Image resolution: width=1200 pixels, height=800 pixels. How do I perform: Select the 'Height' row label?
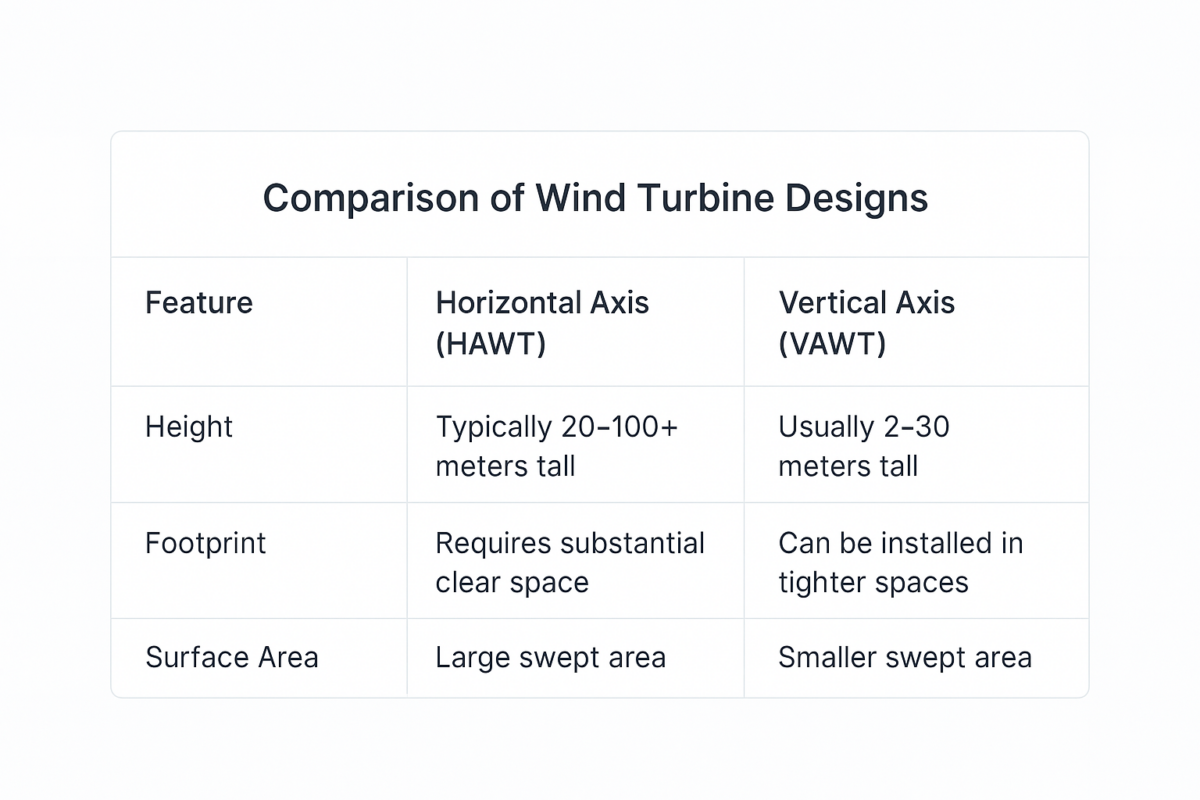(189, 427)
